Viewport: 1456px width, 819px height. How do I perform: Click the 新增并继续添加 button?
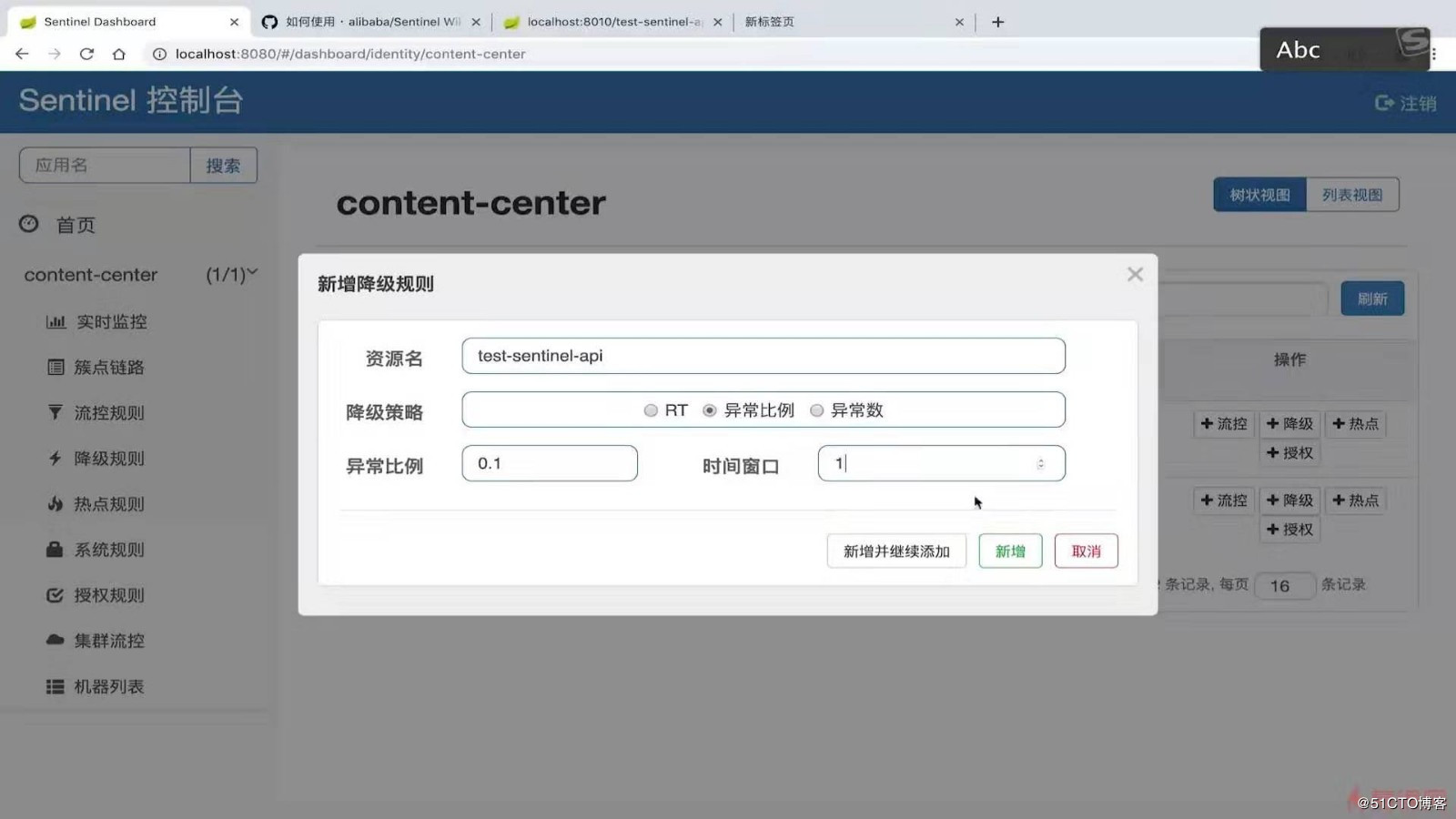pos(896,551)
